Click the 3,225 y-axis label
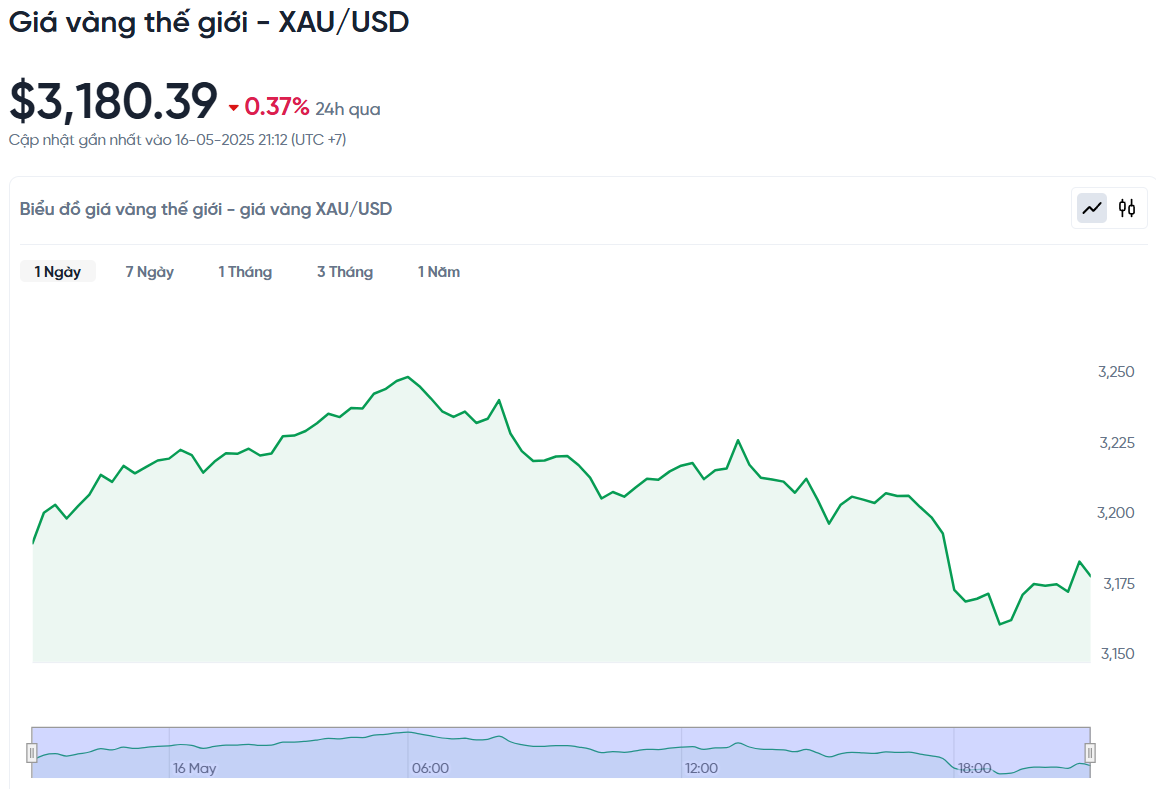The height and width of the screenshot is (789, 1156). coord(1117,442)
